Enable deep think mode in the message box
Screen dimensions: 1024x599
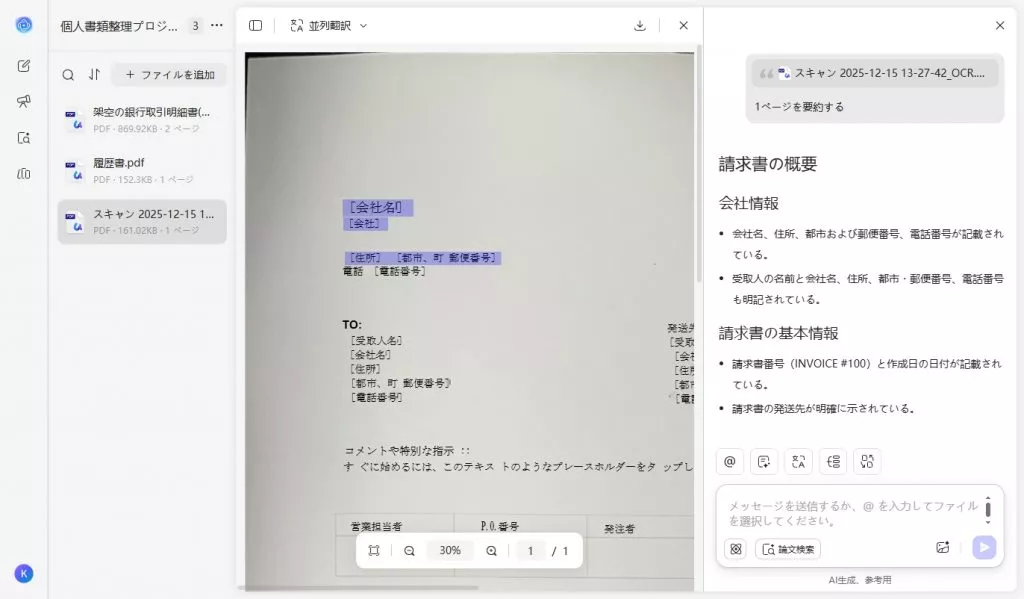pos(735,548)
